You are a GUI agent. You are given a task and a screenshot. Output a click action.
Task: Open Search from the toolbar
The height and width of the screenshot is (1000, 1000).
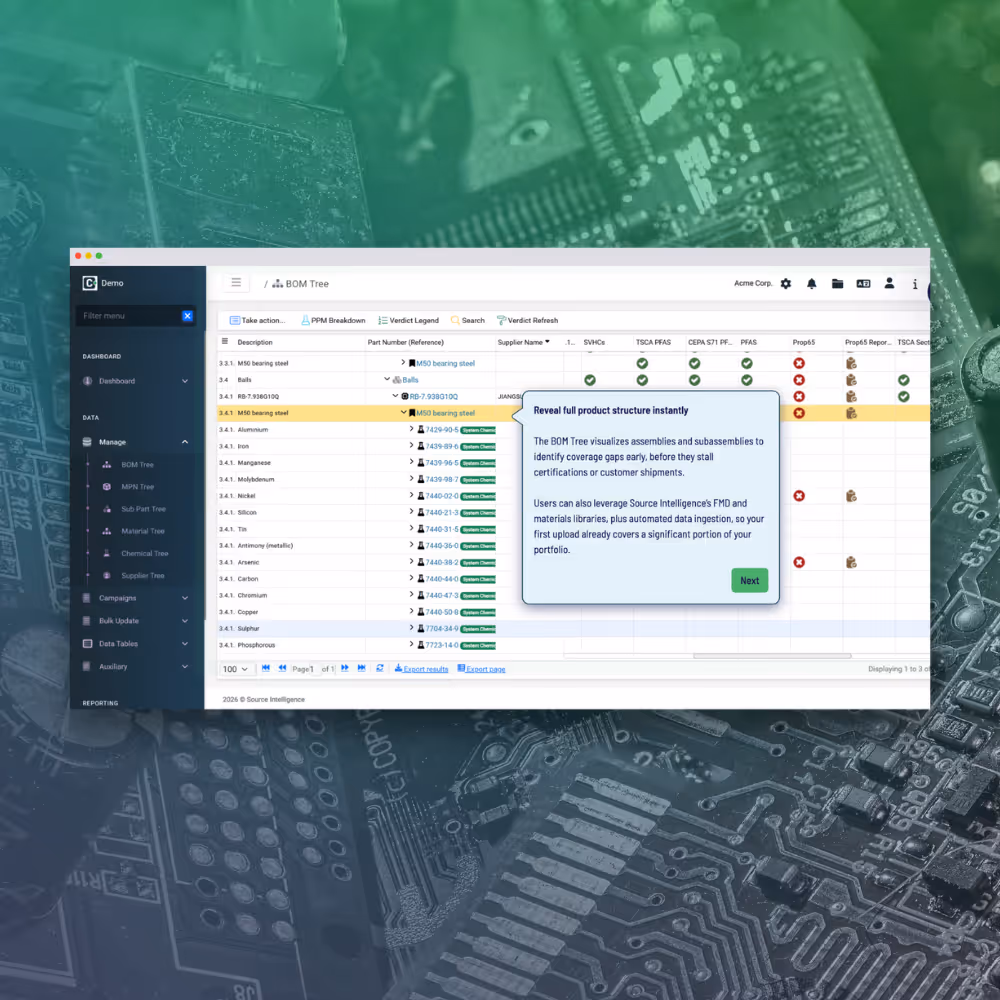468,320
